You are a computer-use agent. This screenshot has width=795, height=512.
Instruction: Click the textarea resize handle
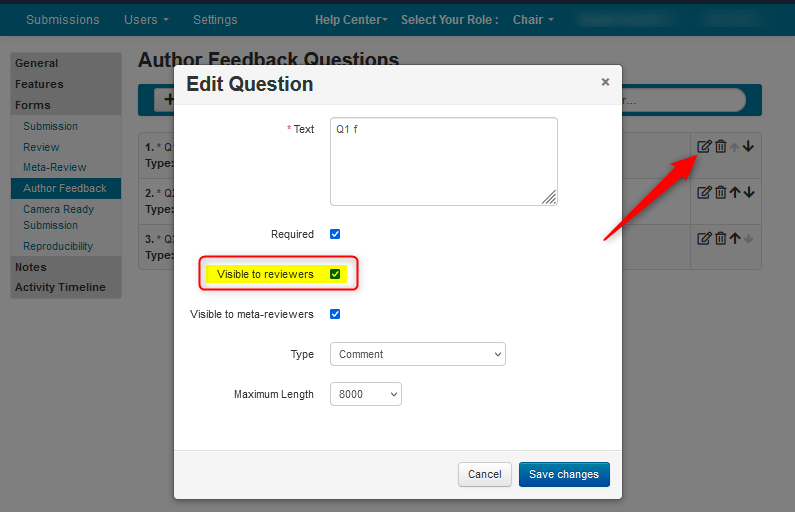point(549,197)
